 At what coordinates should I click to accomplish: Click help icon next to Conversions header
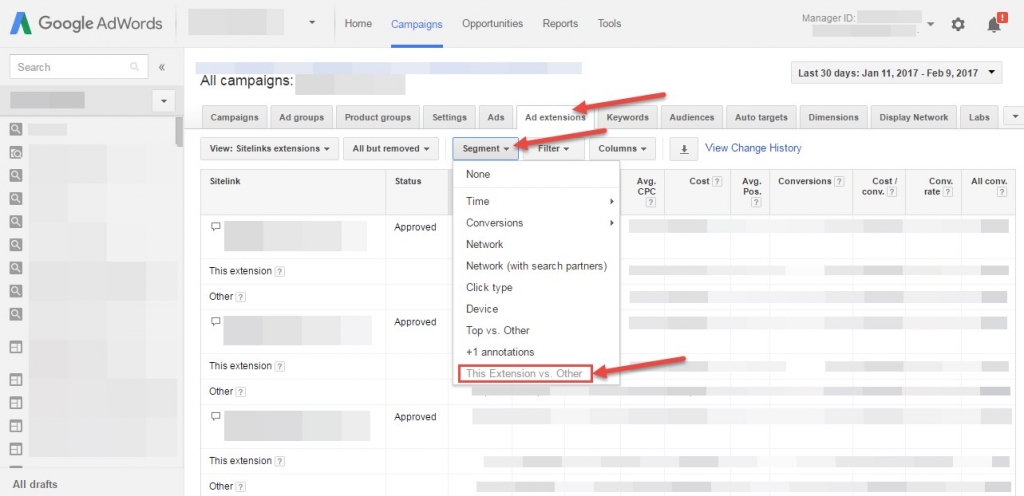pos(839,181)
